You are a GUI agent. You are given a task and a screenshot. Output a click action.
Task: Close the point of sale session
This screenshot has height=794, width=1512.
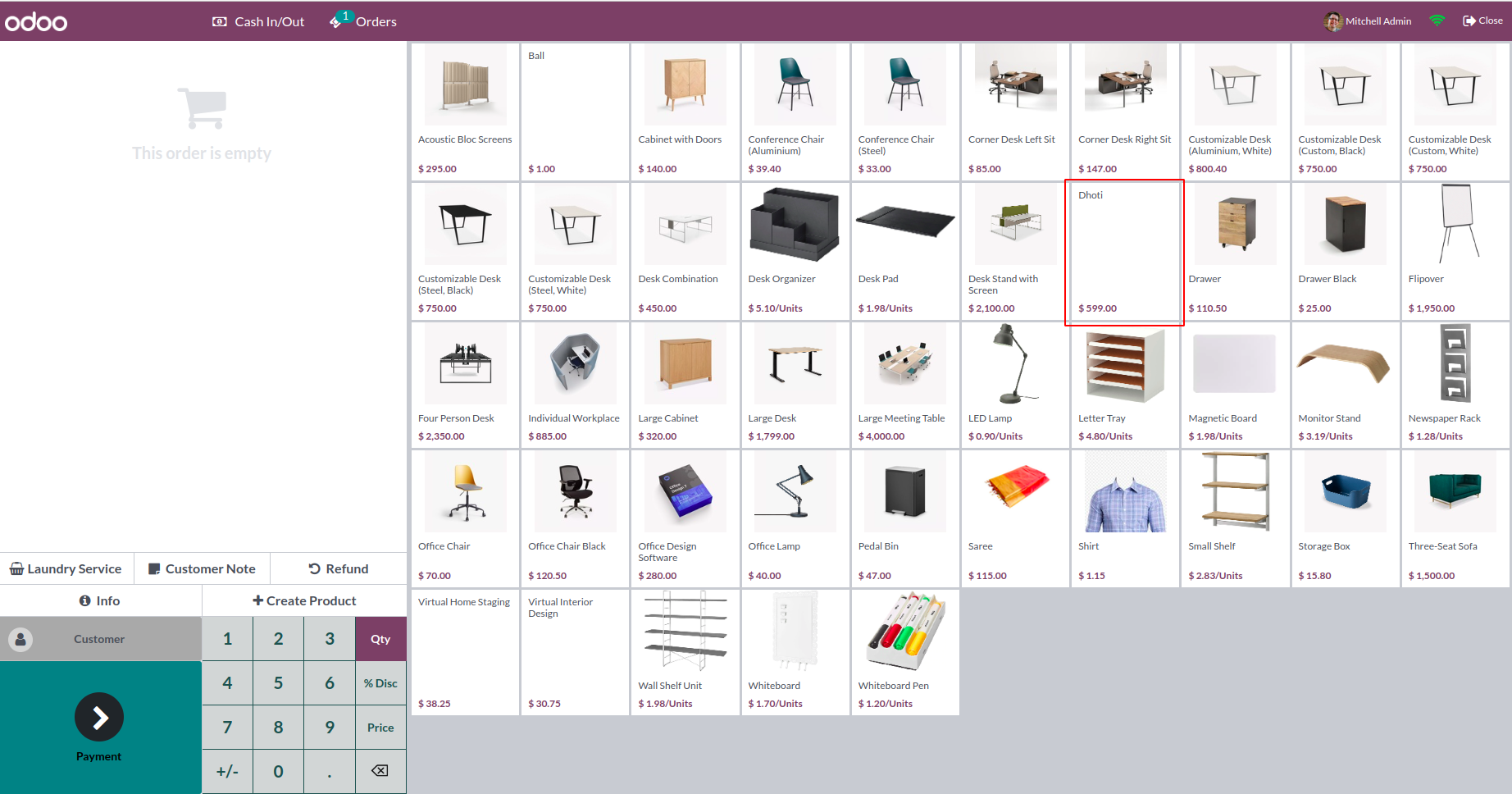1482,21
